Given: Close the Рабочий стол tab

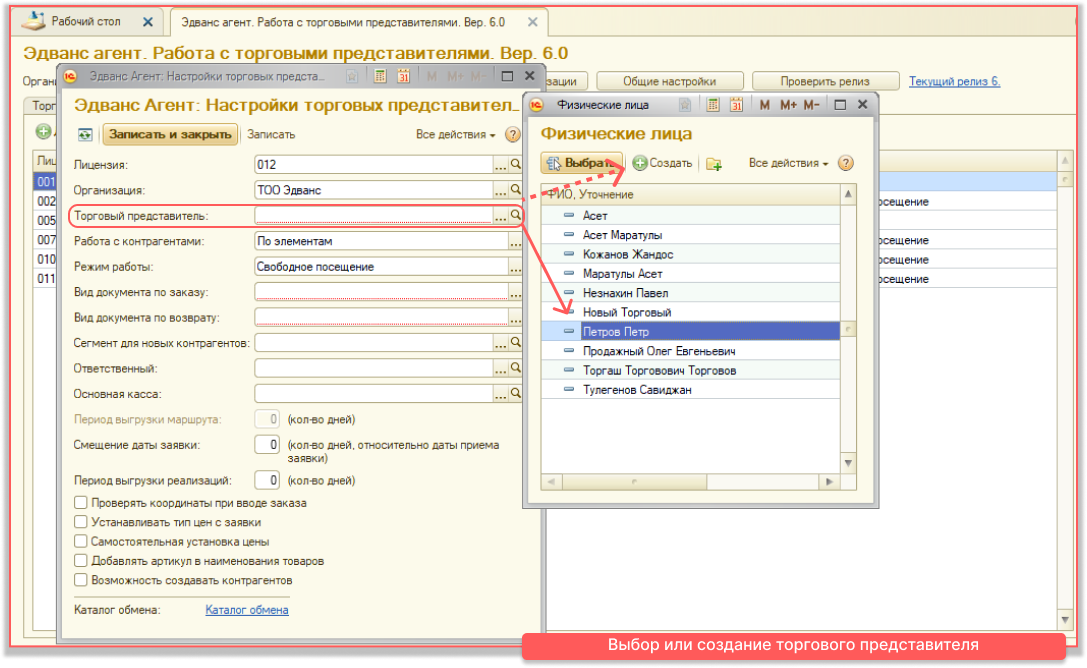Looking at the screenshot, I should tap(148, 22).
